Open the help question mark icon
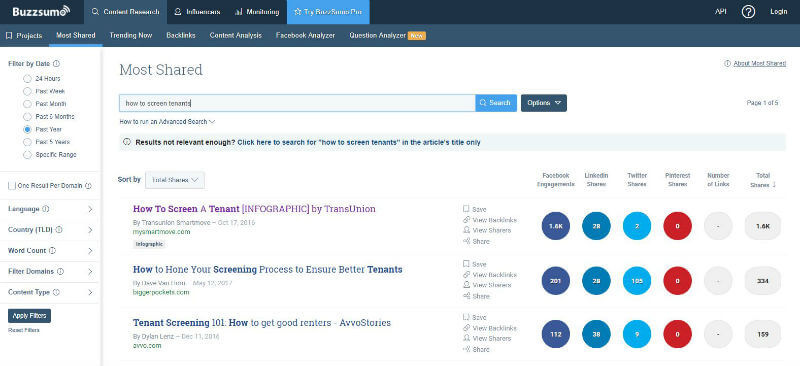Screen dimensions: 800x366 [748, 12]
